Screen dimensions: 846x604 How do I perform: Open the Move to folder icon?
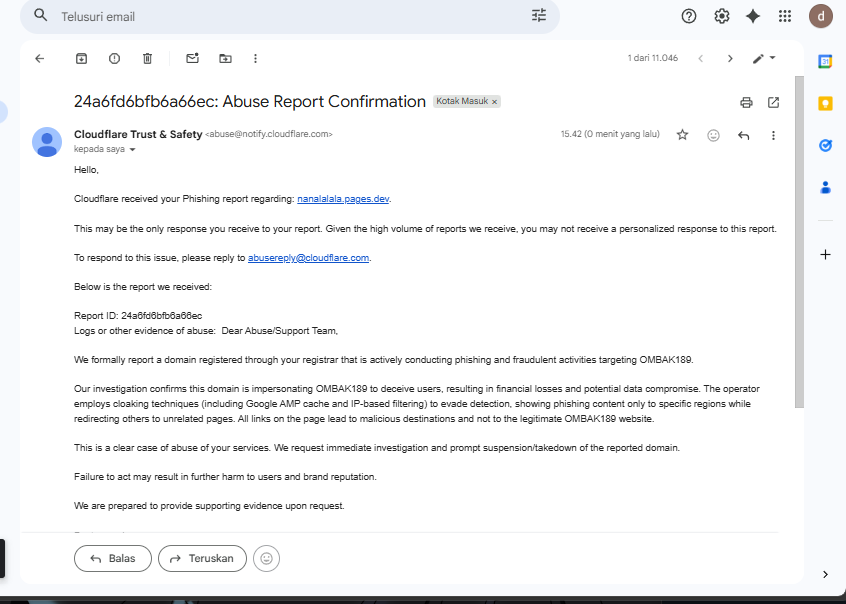(226, 58)
